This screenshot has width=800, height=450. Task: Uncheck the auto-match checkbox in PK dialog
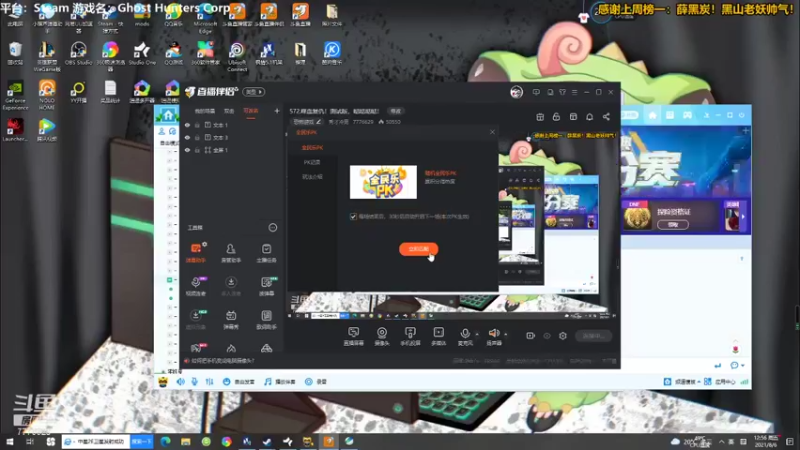[x=353, y=216]
